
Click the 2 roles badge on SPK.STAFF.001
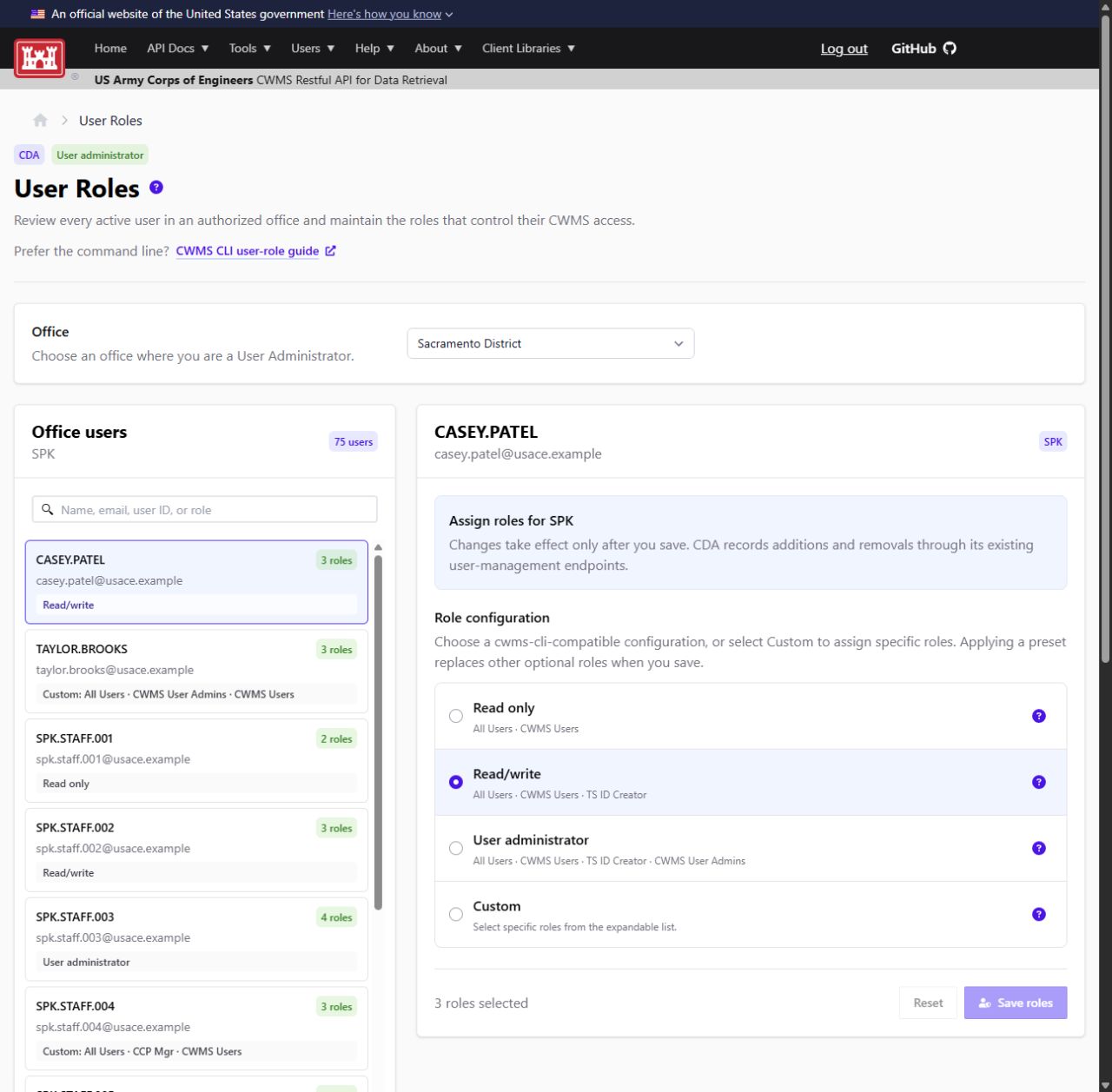(x=336, y=739)
